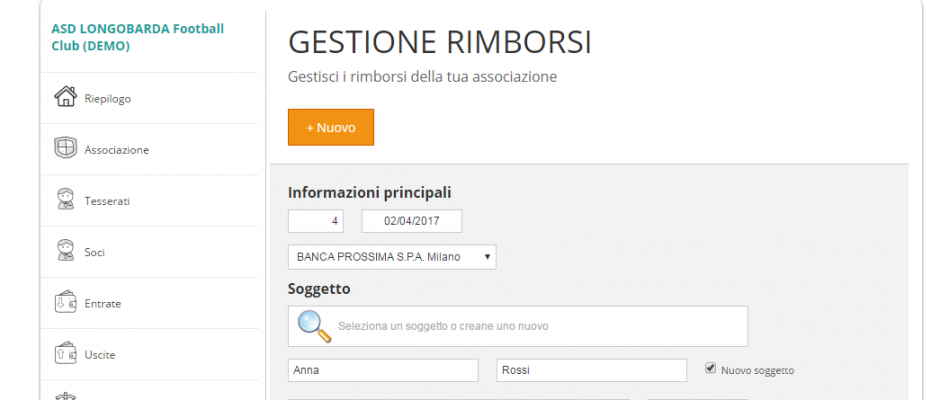Click the Soci person icon

65,250
